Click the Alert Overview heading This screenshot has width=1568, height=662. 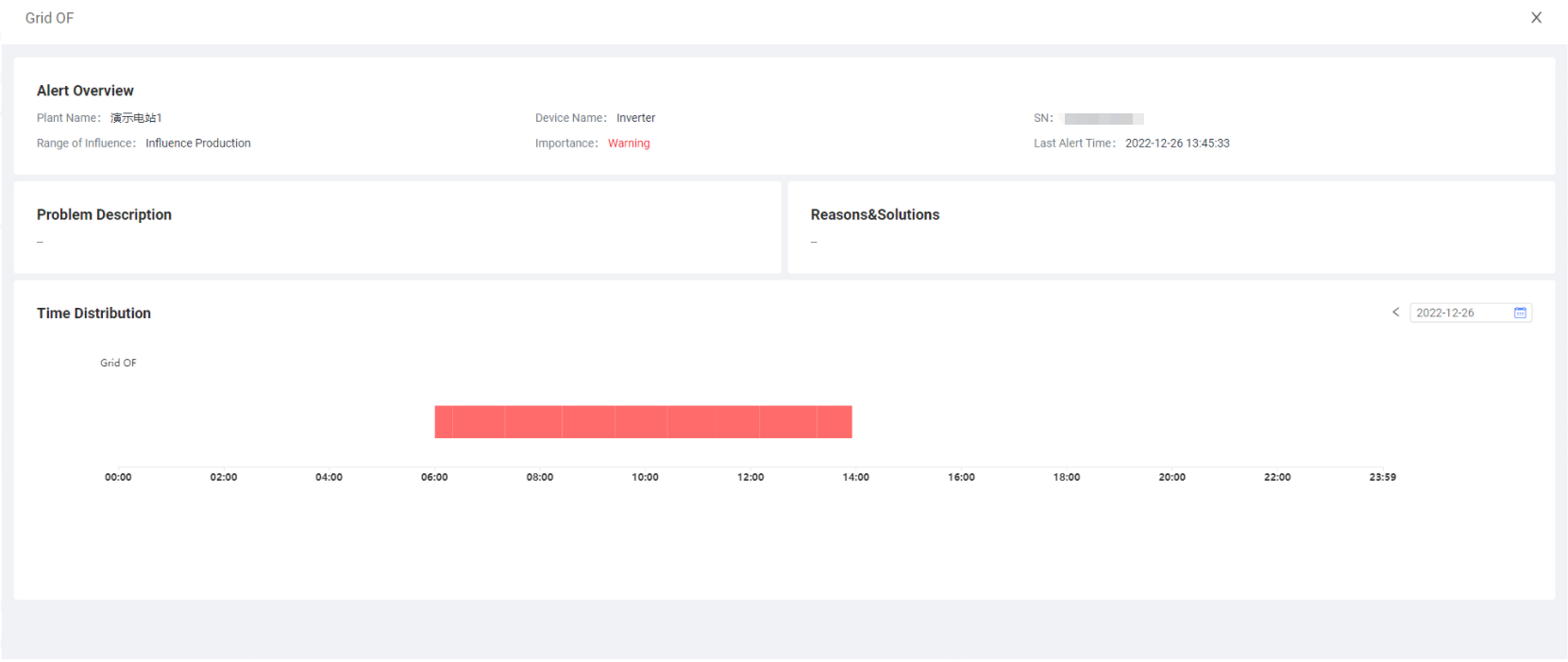click(x=85, y=91)
